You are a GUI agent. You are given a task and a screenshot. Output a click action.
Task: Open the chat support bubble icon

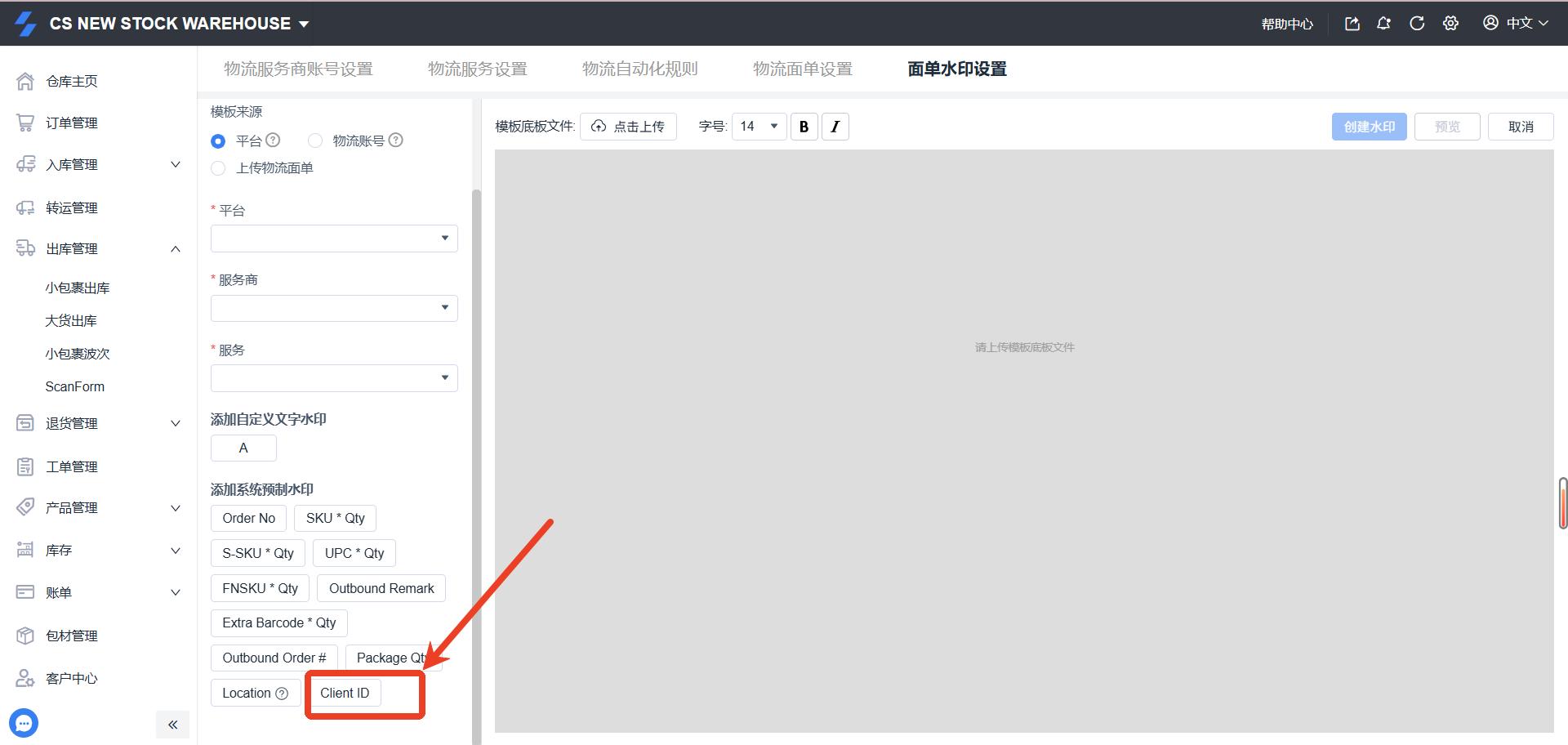24,723
